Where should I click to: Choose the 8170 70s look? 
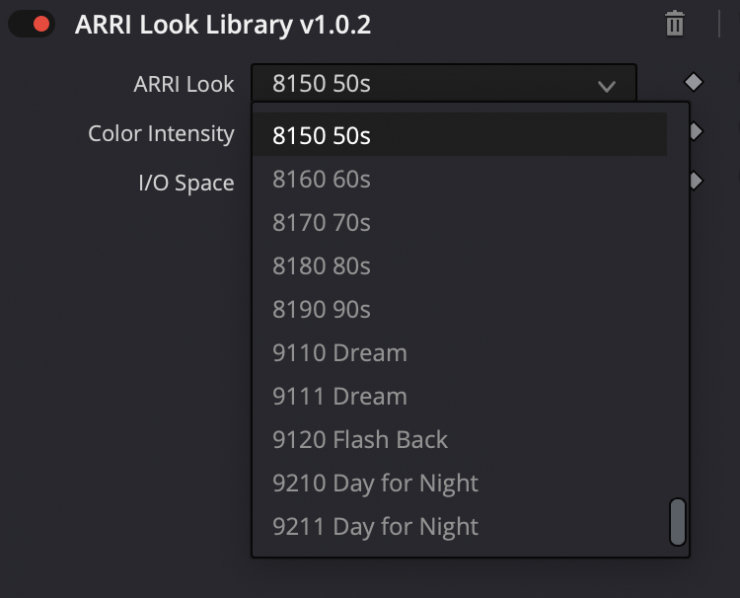tap(460, 222)
